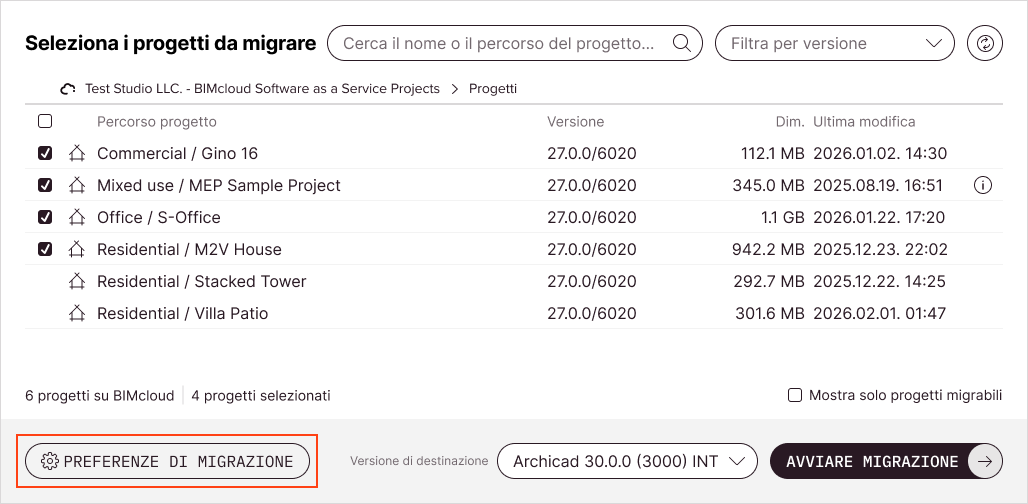Uncheck the Residential / M2V House checkbox

[45, 250]
